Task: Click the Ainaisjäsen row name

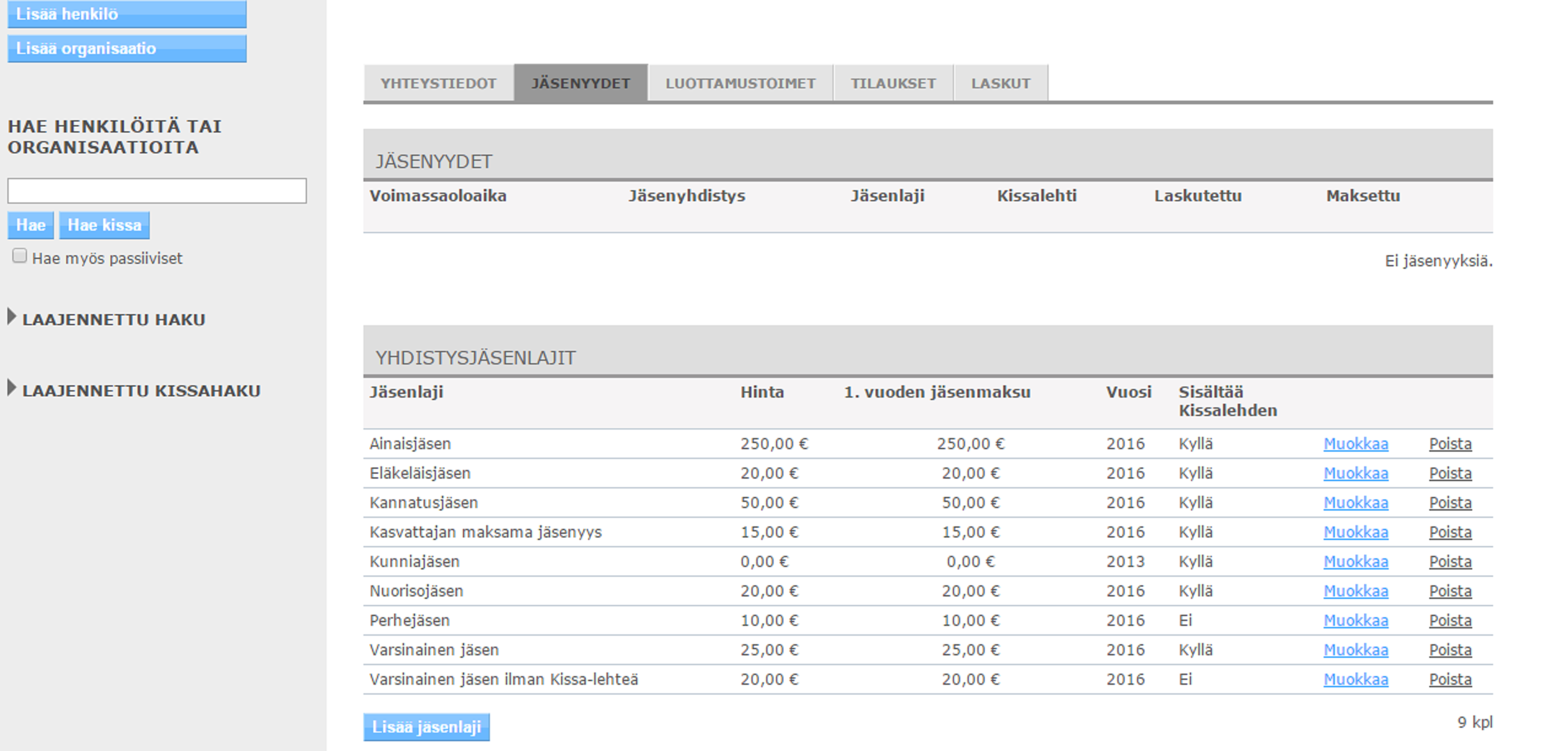Action: [410, 444]
